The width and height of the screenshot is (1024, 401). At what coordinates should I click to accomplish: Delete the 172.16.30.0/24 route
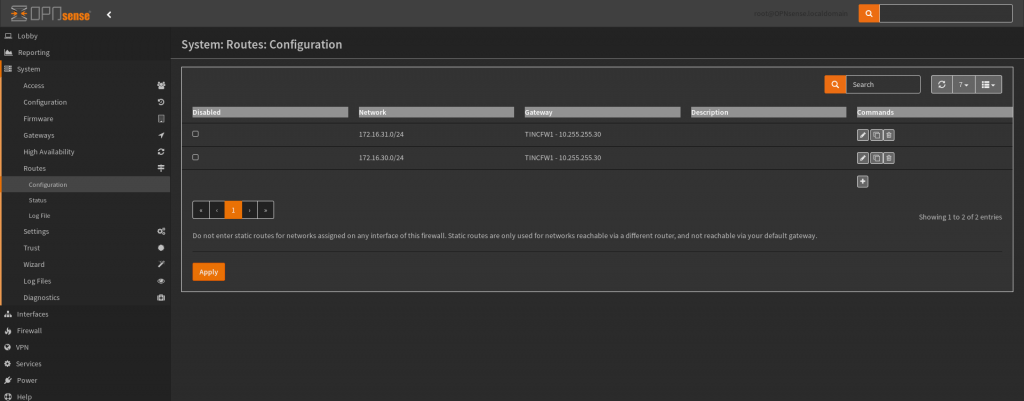[x=888, y=158]
